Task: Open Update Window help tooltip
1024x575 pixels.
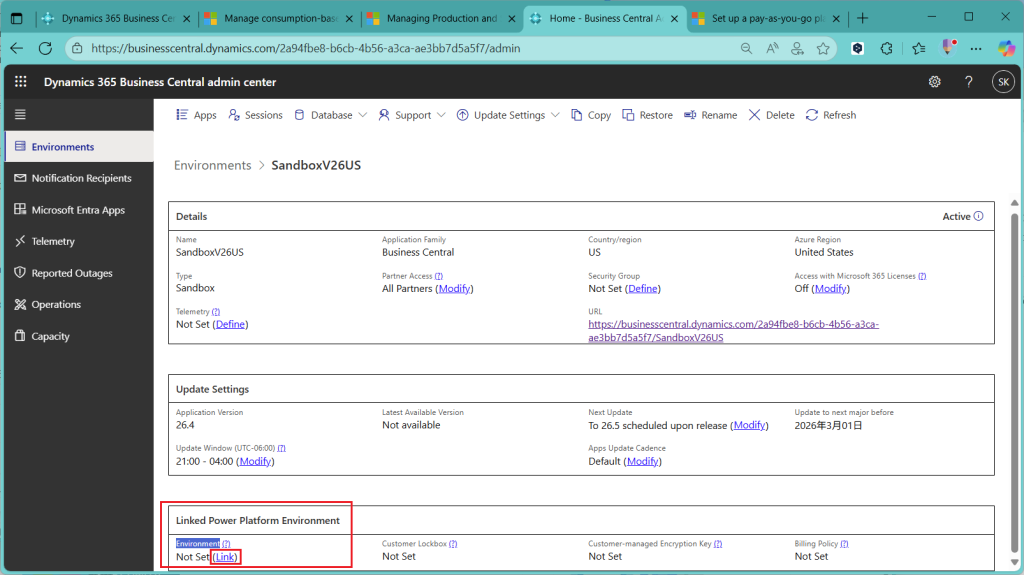Action: 281,448
